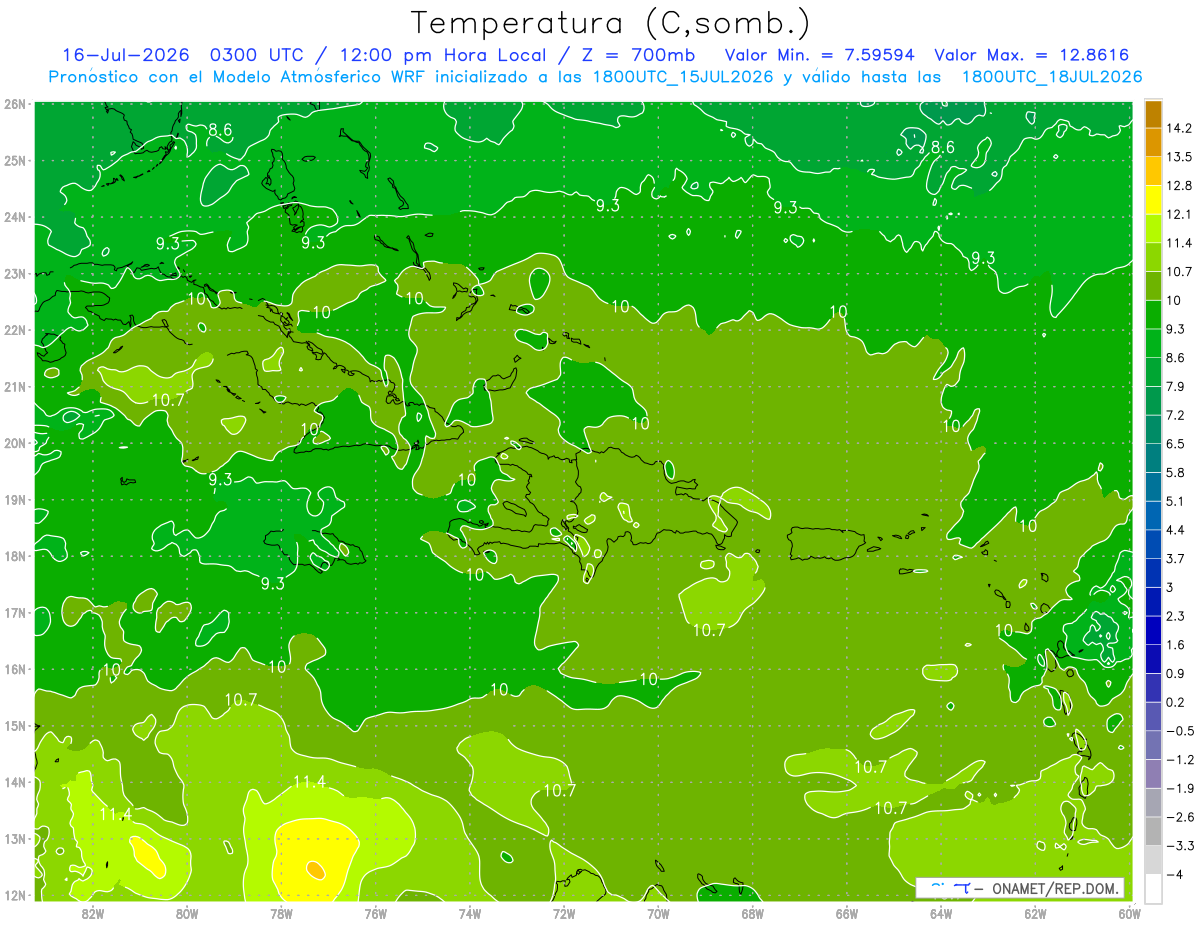This screenshot has height=927, width=1200.
Task: Click the colorbar label "0.9"
Action: pos(1176,673)
